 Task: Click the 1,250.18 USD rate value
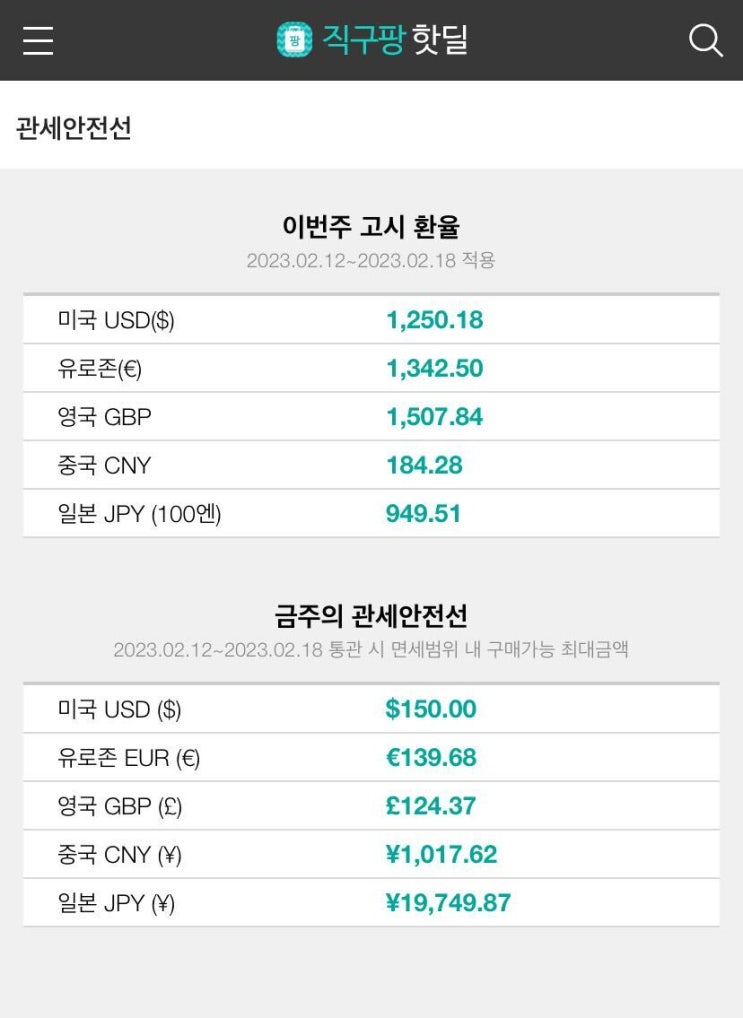434,320
